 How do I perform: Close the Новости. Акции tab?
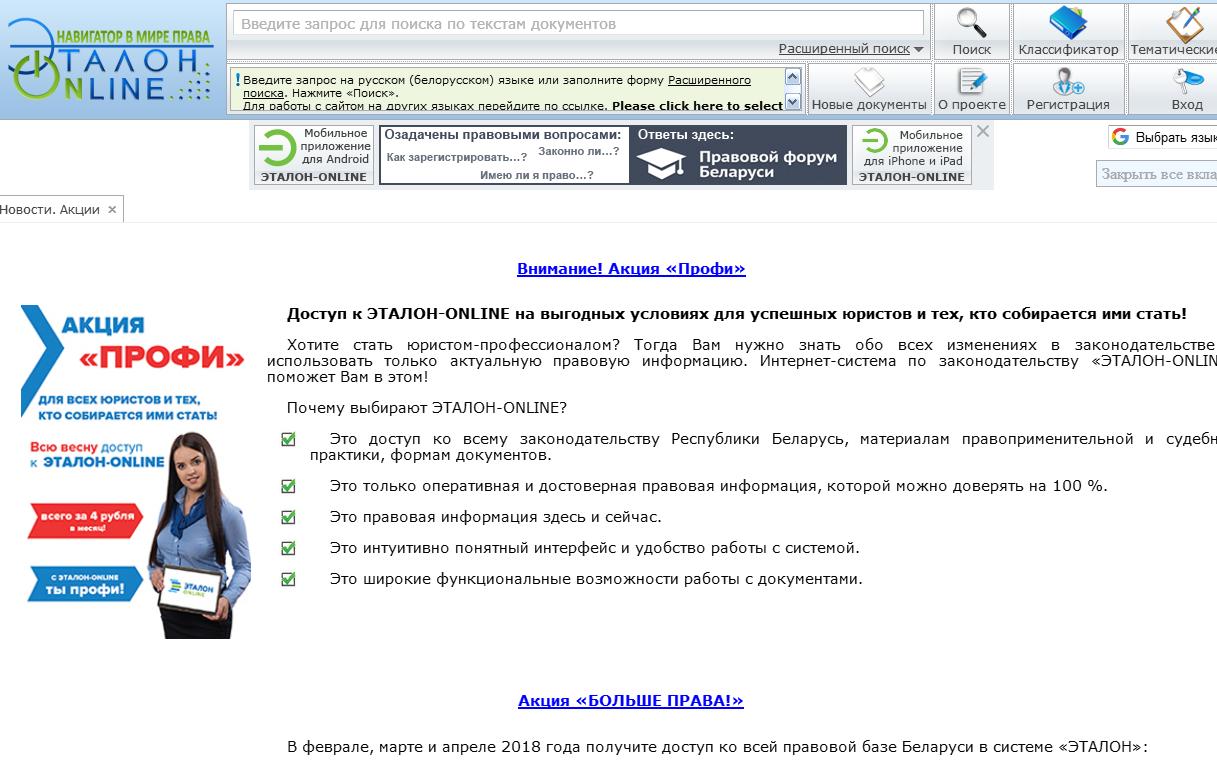(112, 210)
